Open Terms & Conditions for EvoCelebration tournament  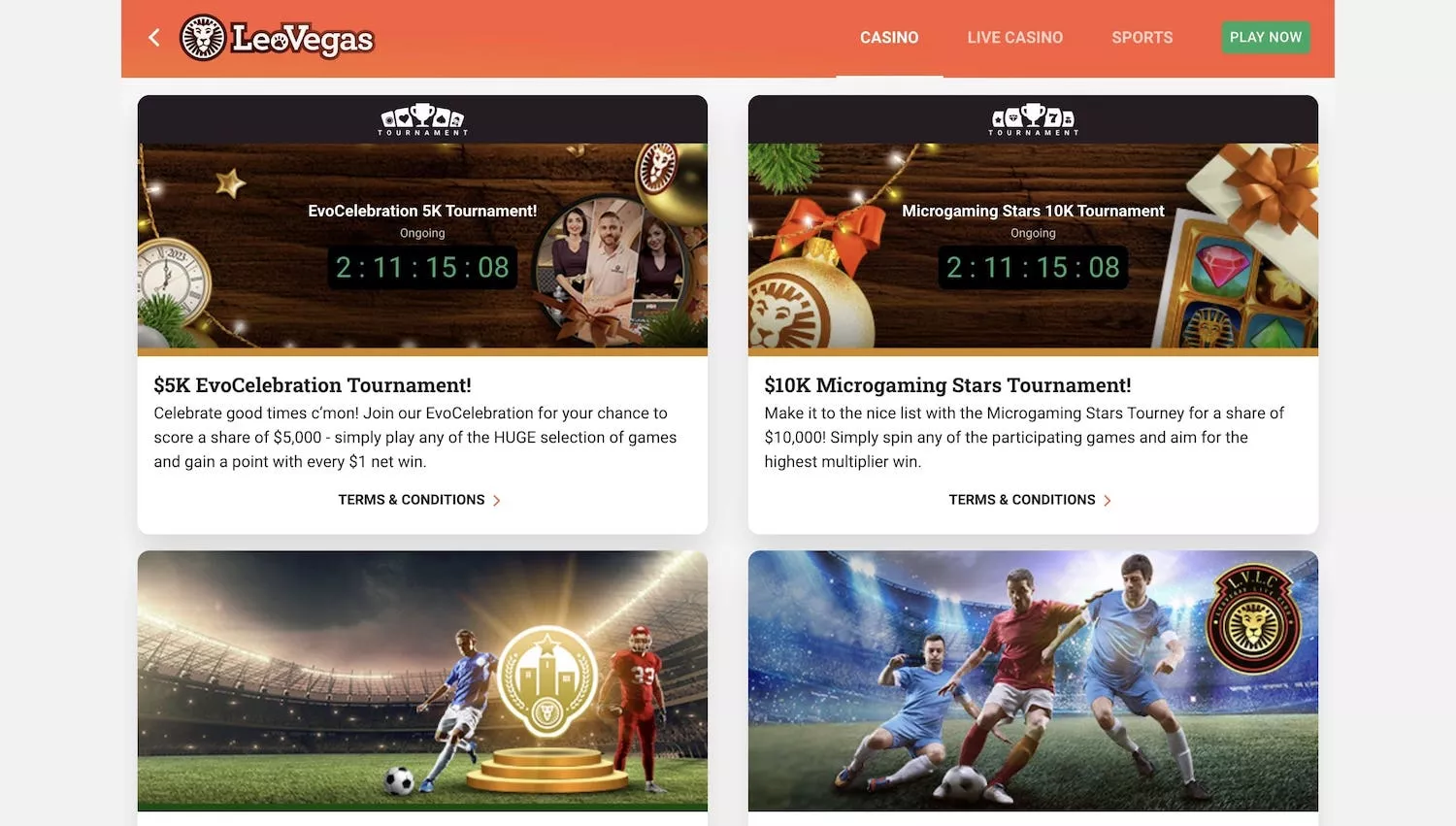[x=412, y=500]
